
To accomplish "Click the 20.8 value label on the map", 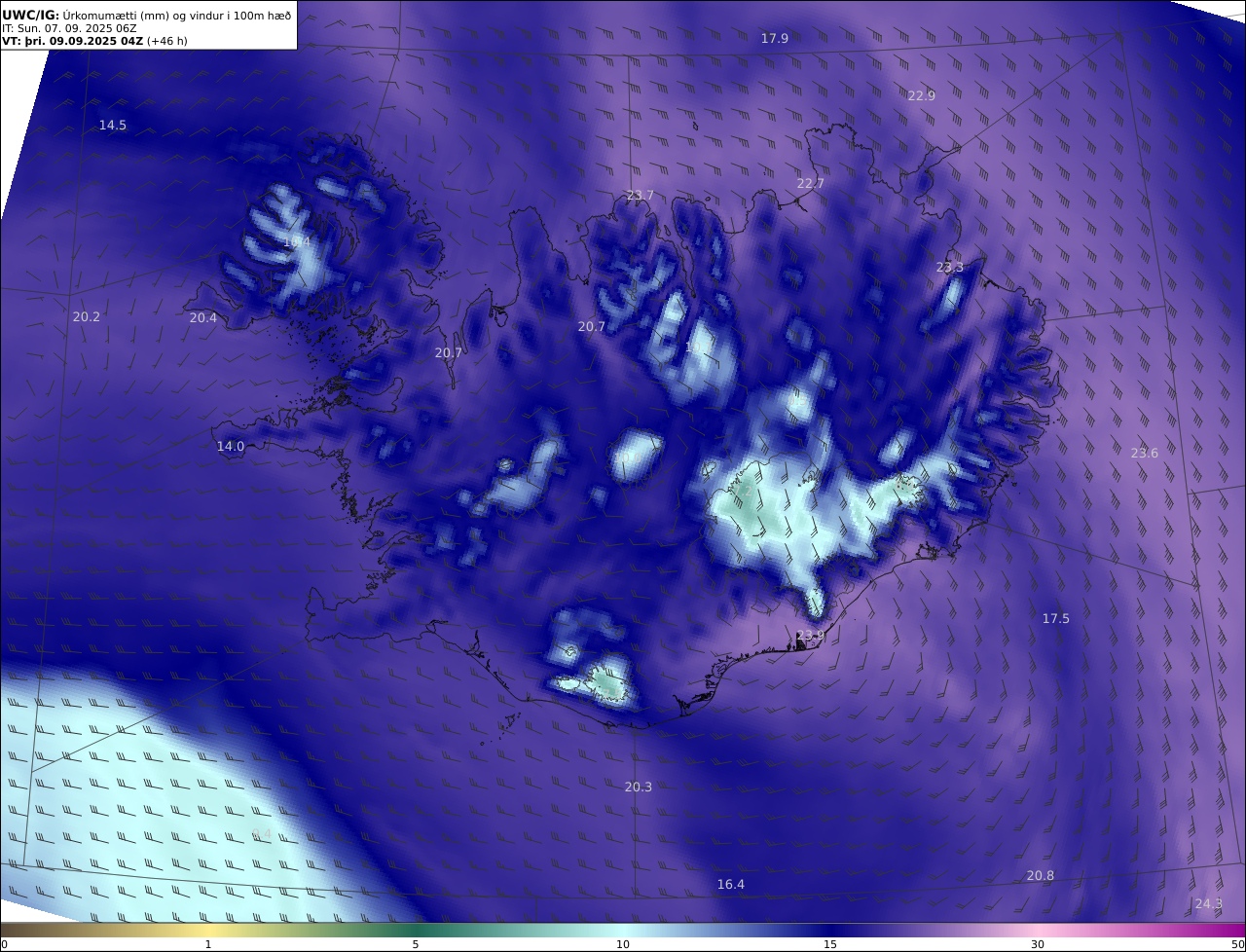I will 1041,875.
